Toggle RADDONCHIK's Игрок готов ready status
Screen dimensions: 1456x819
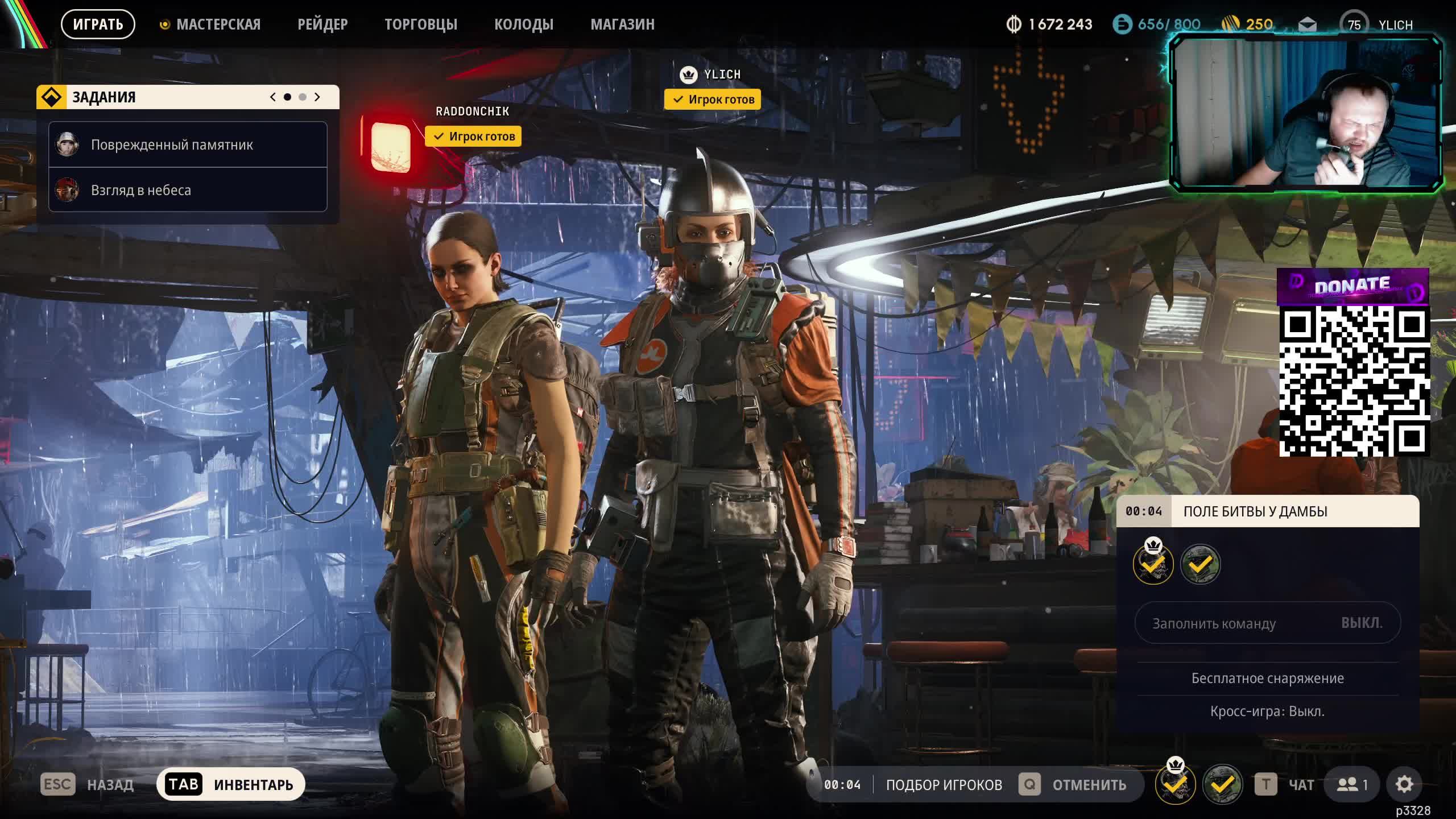tap(473, 136)
